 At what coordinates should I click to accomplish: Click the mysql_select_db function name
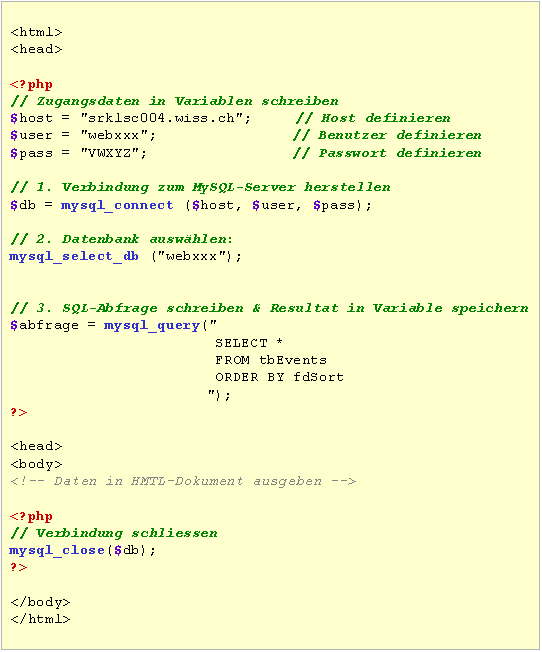pyautogui.click(x=74, y=256)
